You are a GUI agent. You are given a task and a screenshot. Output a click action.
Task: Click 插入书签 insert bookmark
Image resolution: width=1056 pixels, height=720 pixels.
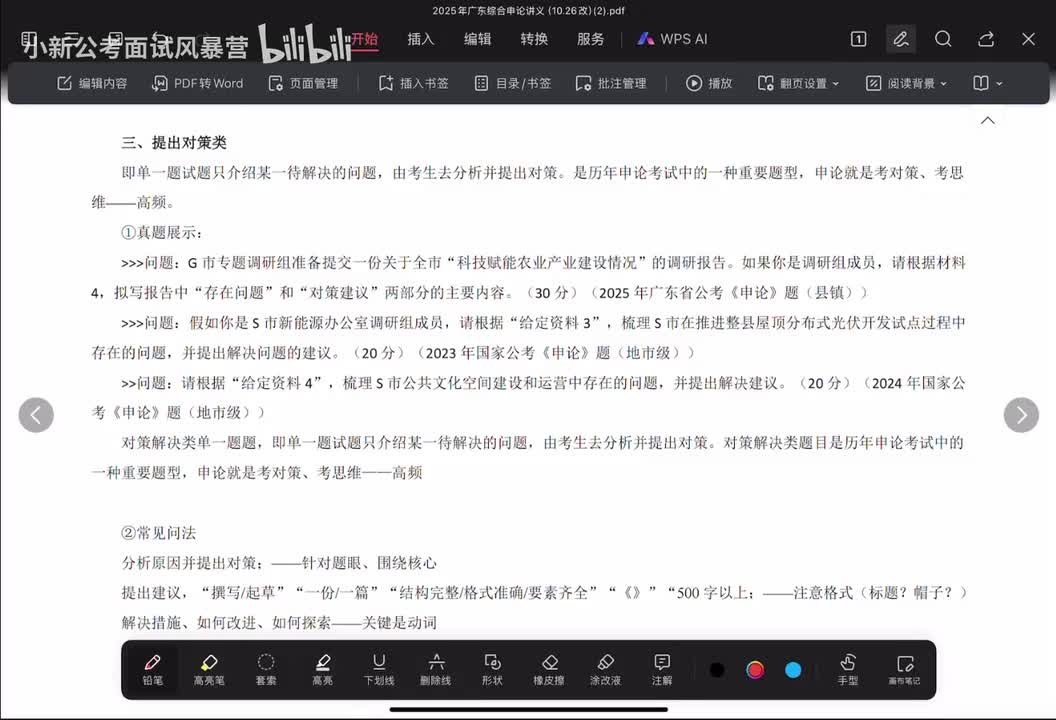414,84
